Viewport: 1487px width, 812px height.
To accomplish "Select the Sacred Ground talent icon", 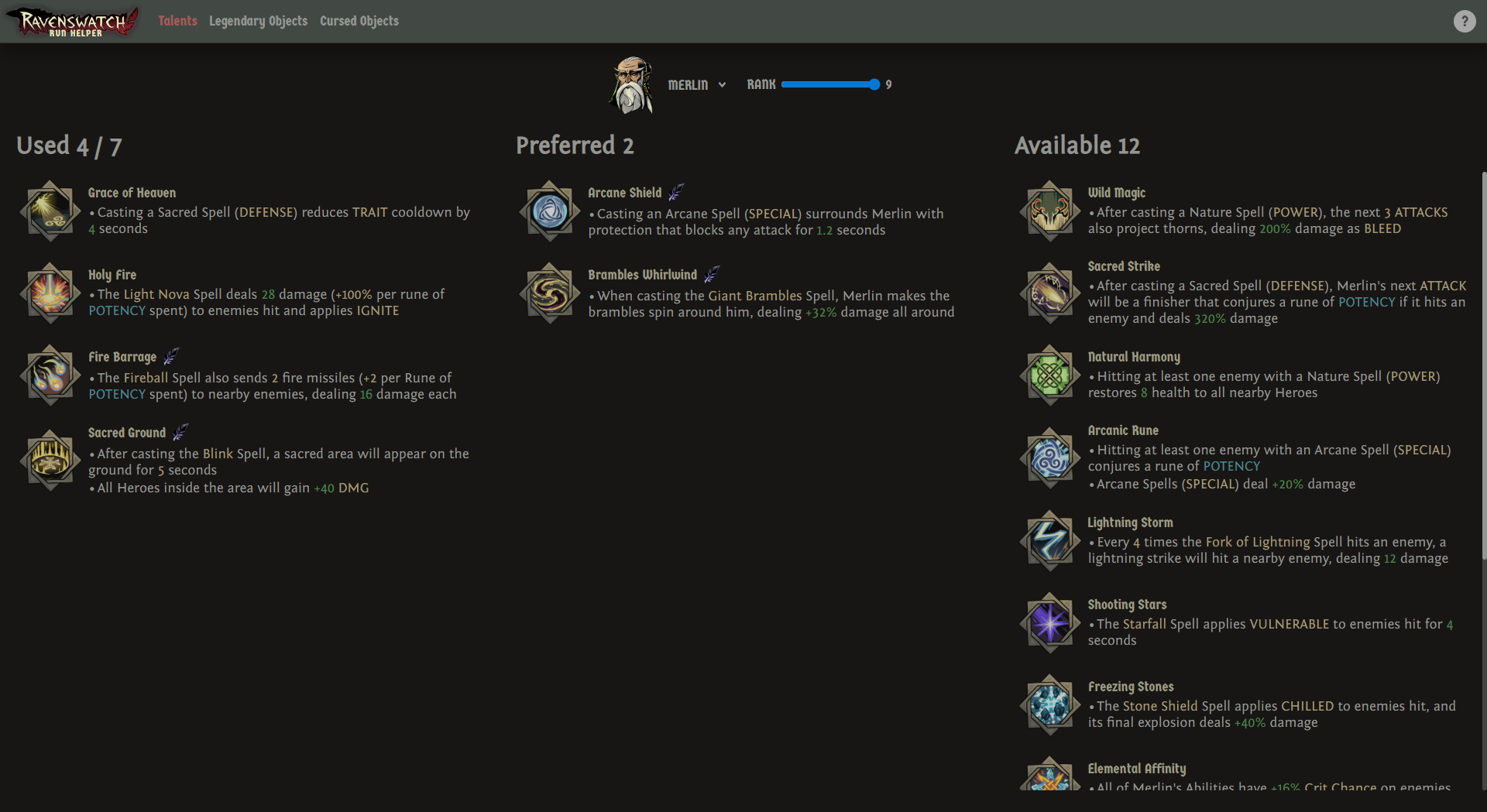I will [x=50, y=460].
